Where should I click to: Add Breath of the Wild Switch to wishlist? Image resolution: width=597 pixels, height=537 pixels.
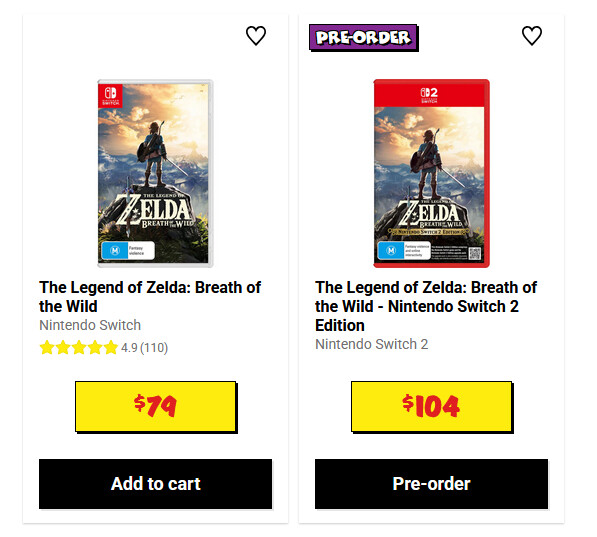point(255,36)
